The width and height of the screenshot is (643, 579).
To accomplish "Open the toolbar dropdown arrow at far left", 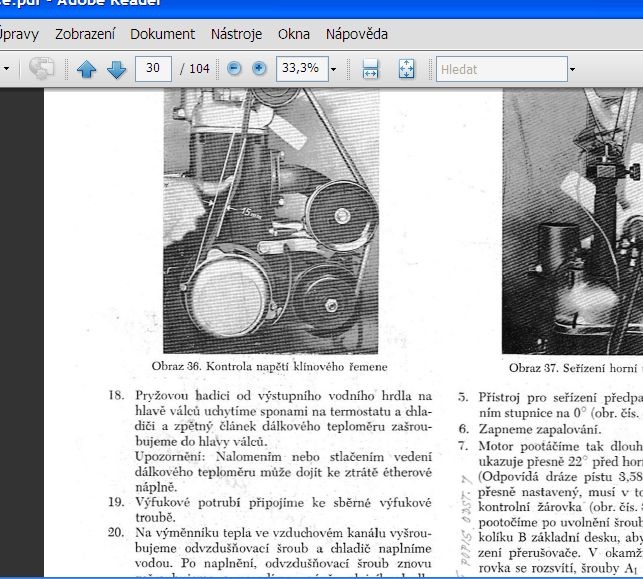I will pos(7,69).
